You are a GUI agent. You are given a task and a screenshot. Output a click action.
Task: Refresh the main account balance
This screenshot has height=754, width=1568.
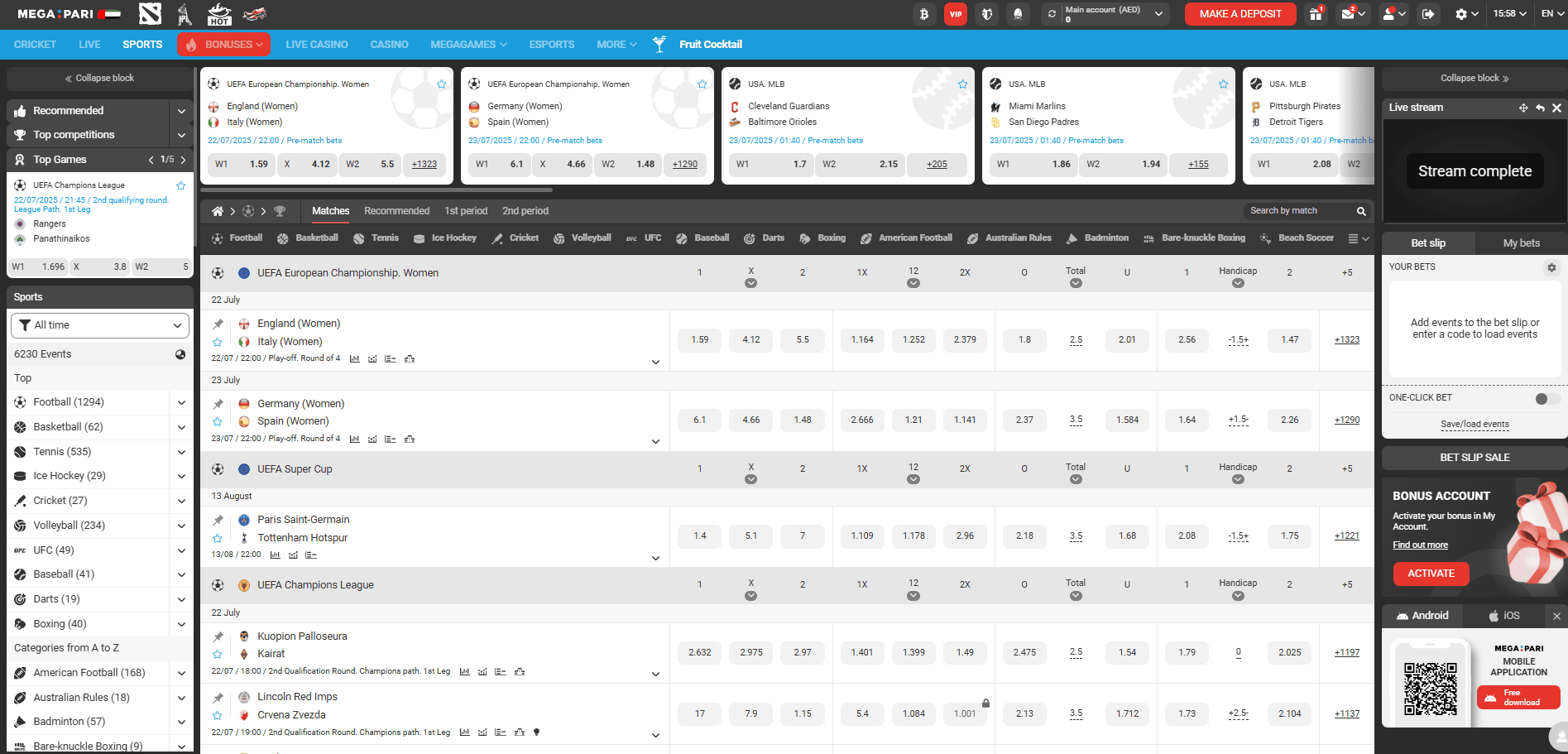(1052, 14)
